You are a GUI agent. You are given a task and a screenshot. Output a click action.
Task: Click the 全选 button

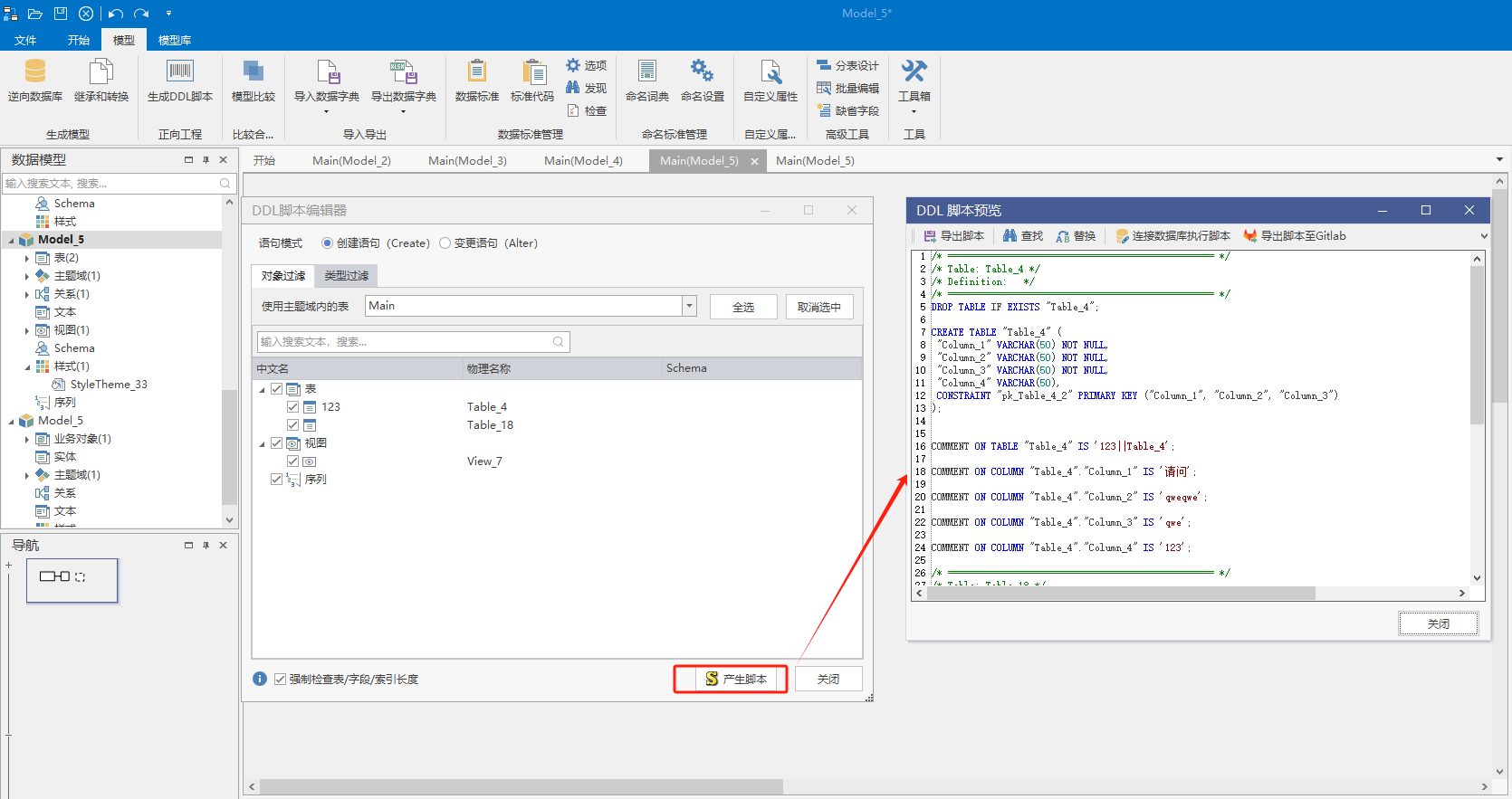point(743,307)
